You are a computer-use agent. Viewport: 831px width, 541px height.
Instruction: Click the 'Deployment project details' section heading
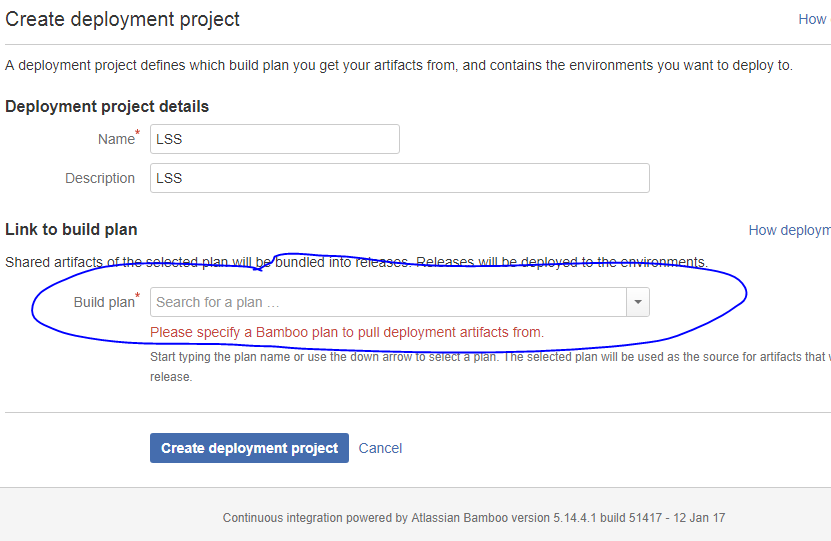pyautogui.click(x=107, y=107)
